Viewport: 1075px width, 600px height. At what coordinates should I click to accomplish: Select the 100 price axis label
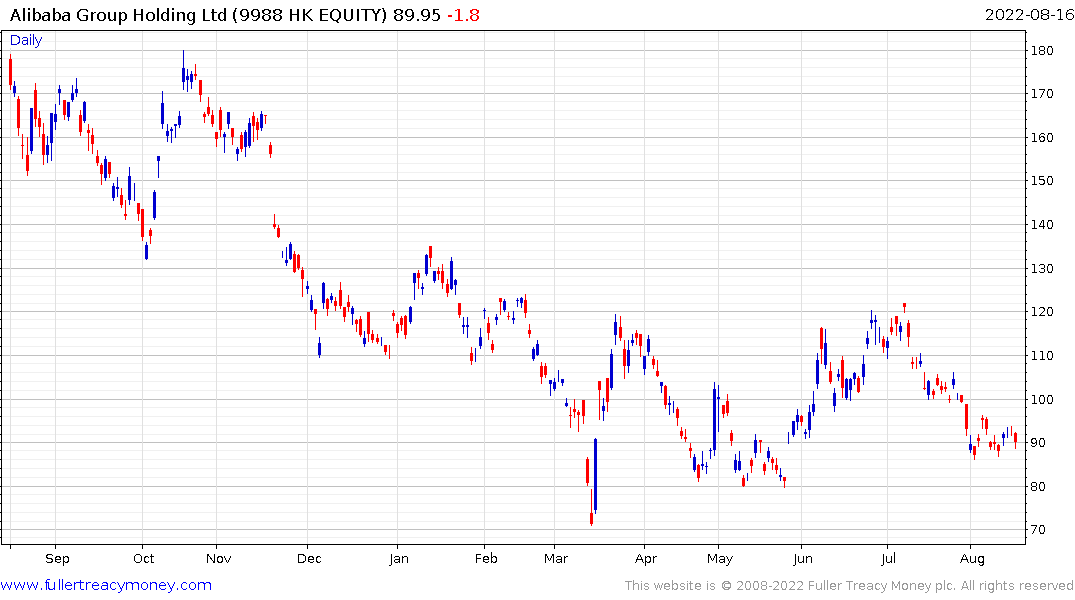[1042, 400]
